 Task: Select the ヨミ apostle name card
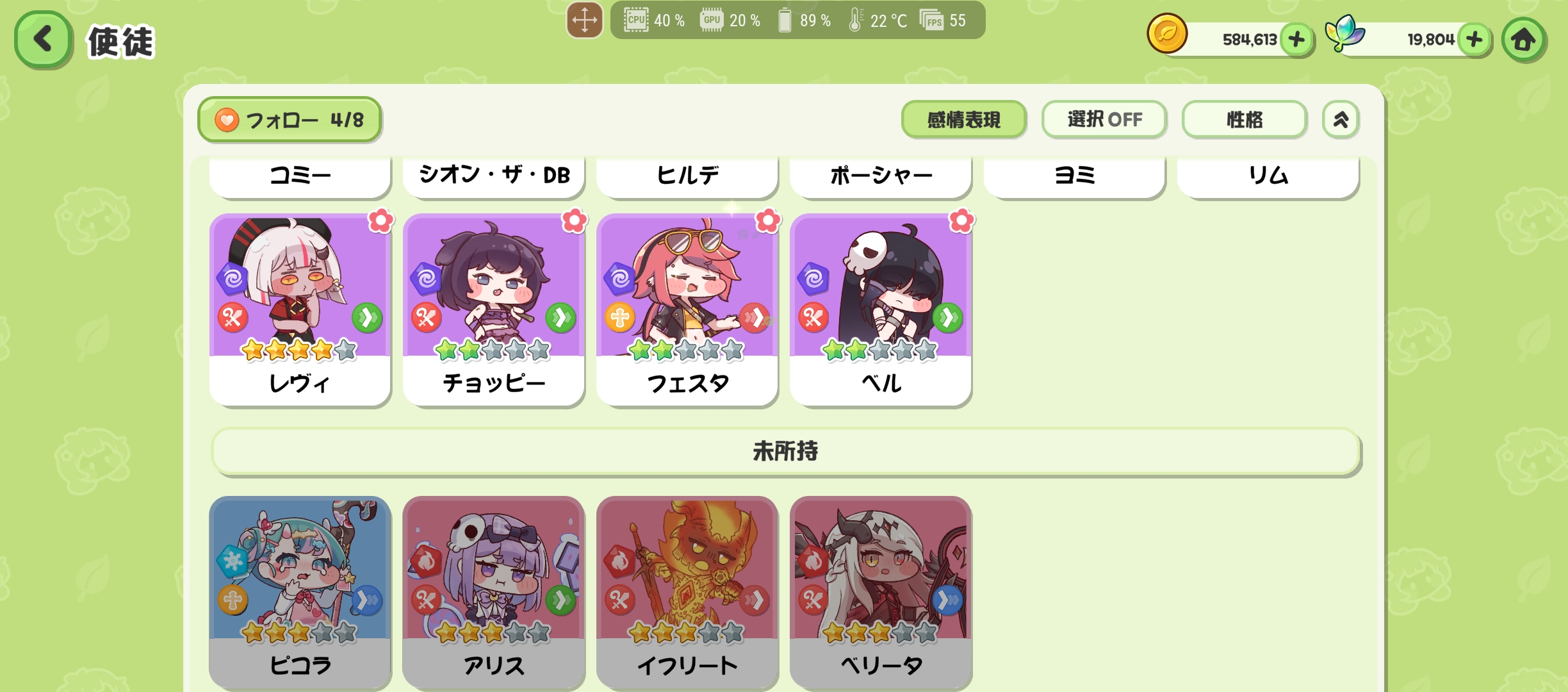click(x=1074, y=176)
